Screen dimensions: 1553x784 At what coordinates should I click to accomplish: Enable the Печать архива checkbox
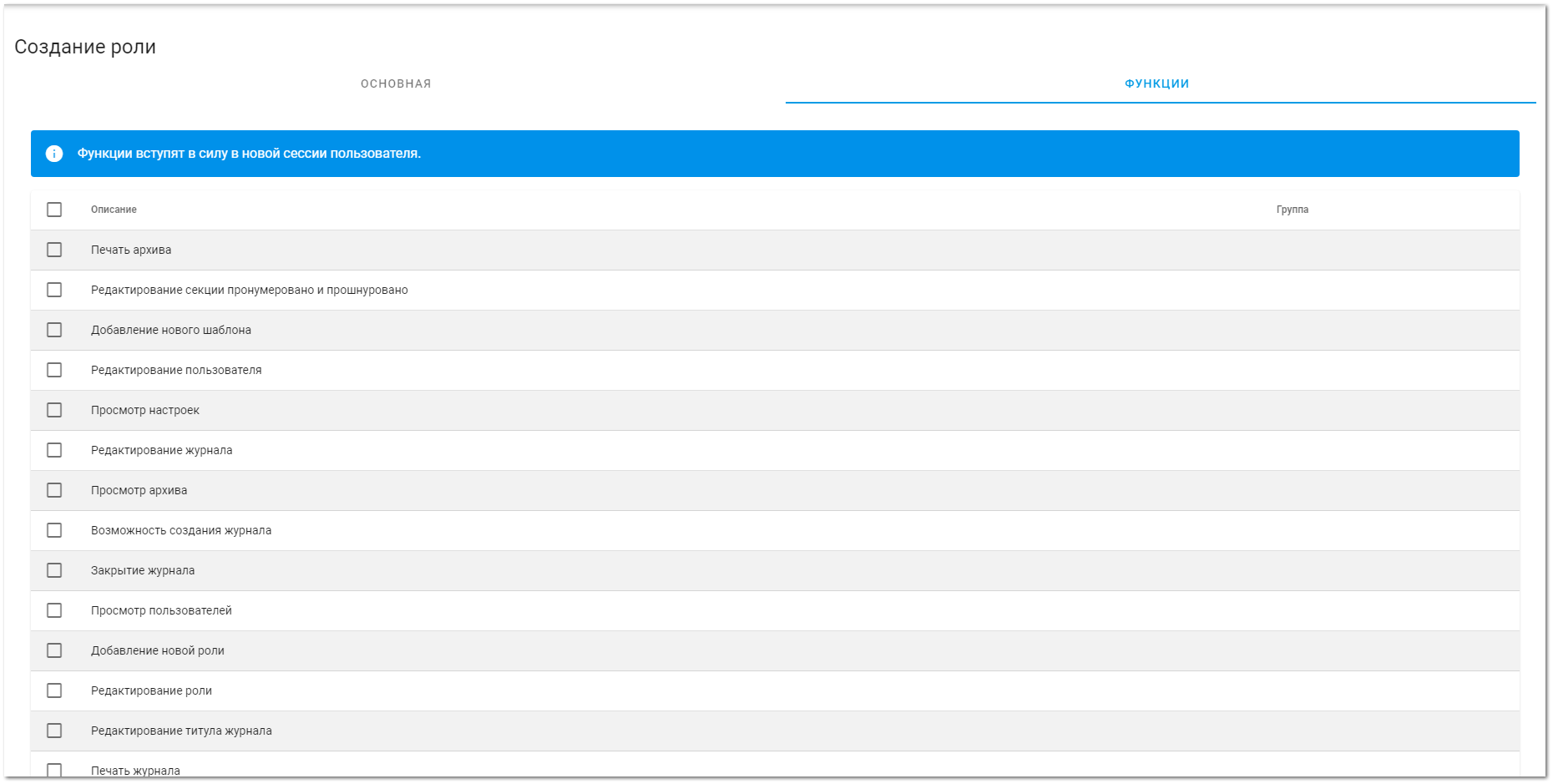click(x=54, y=250)
